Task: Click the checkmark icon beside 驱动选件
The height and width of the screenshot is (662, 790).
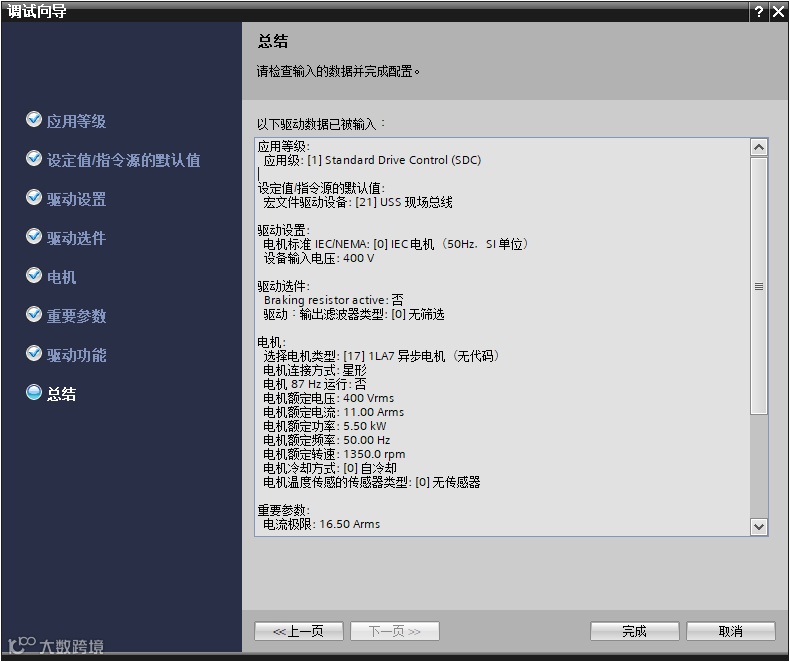Action: tap(34, 236)
